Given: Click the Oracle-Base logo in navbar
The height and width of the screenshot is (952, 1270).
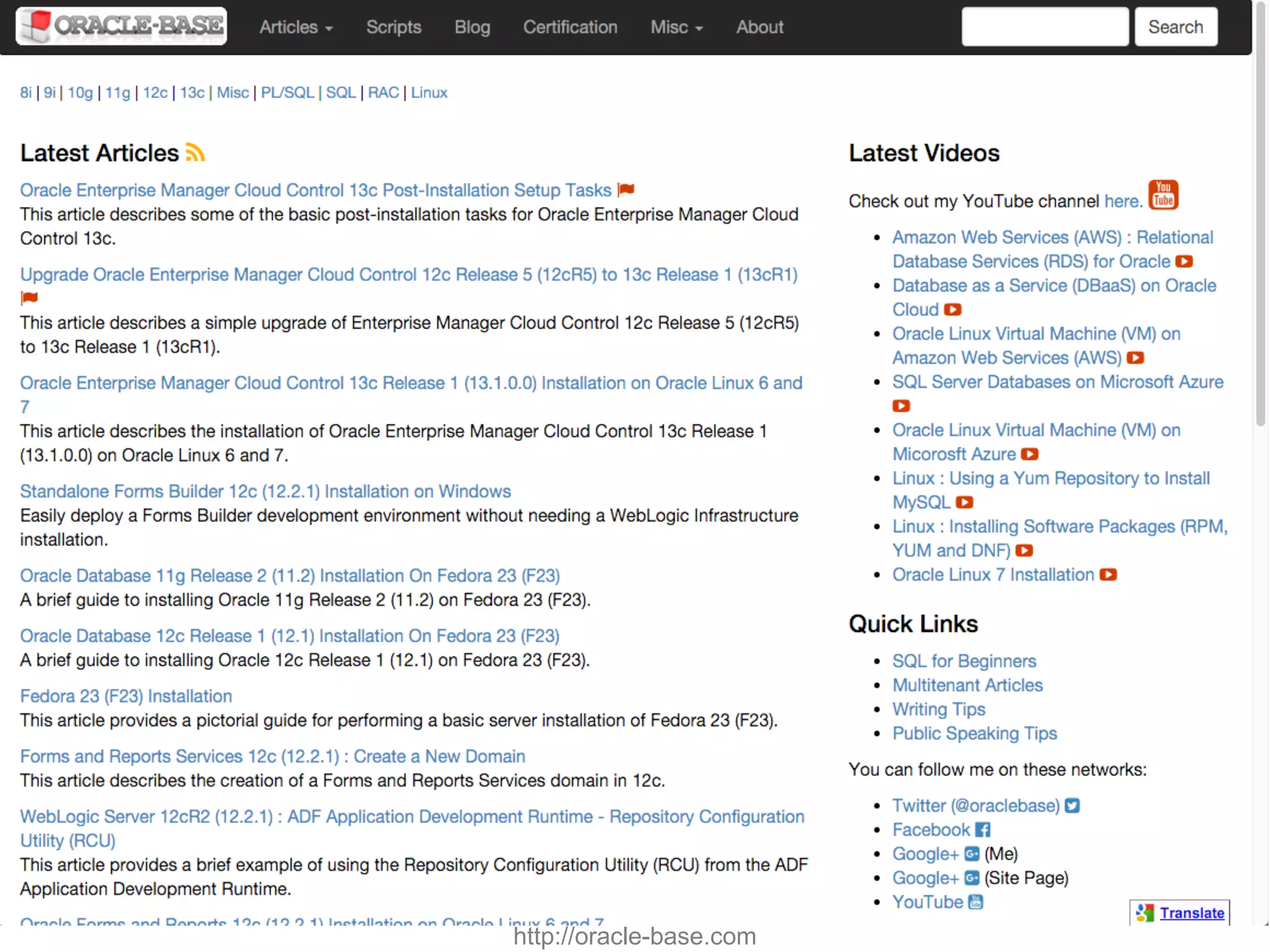Looking at the screenshot, I should tap(122, 26).
